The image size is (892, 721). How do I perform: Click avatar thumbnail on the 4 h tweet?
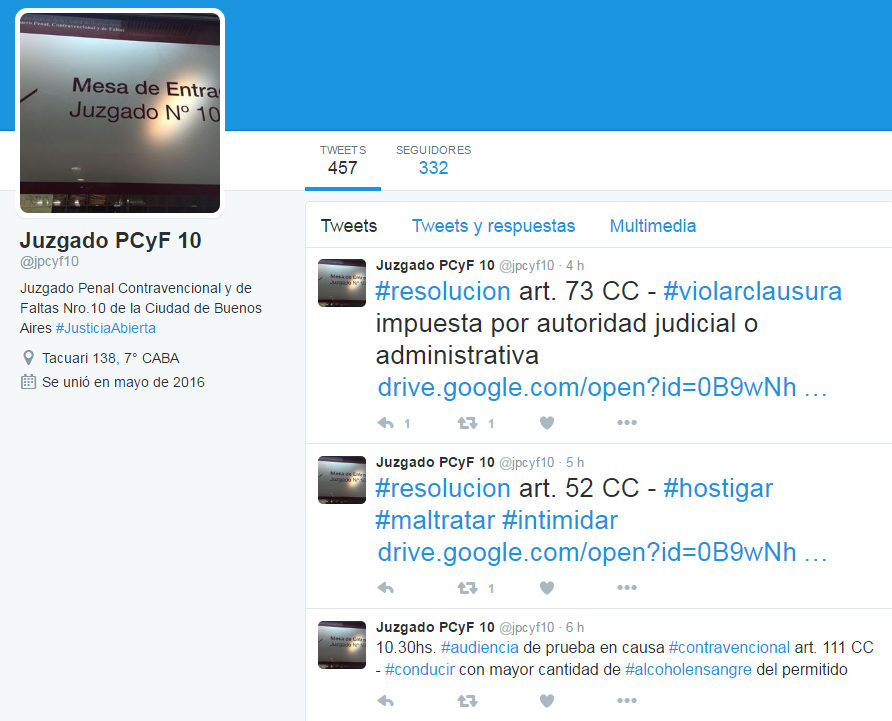point(342,283)
